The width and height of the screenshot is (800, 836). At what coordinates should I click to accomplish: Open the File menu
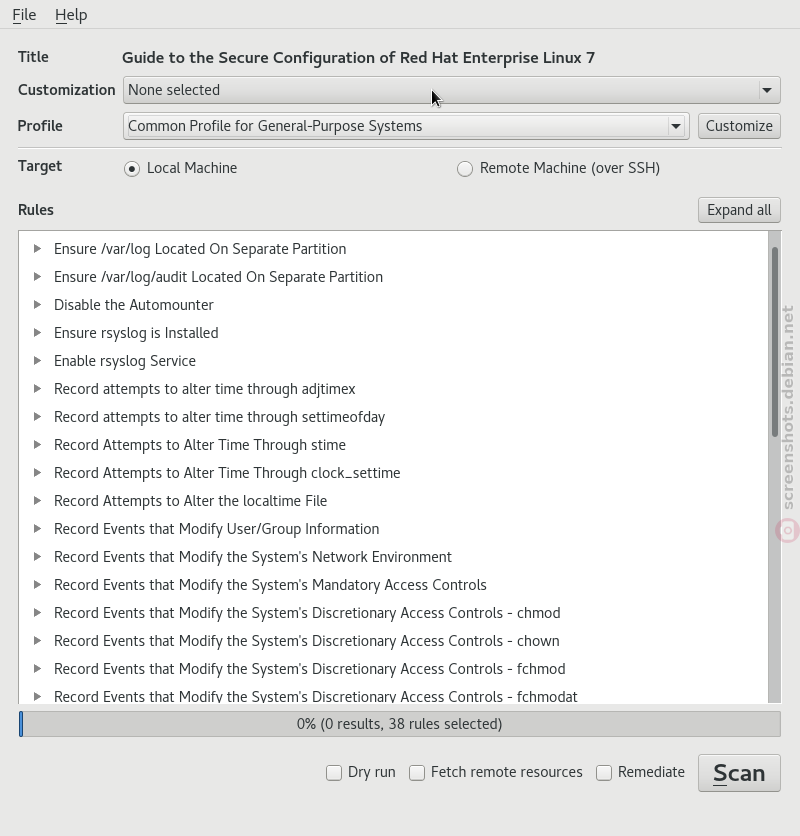tap(24, 15)
